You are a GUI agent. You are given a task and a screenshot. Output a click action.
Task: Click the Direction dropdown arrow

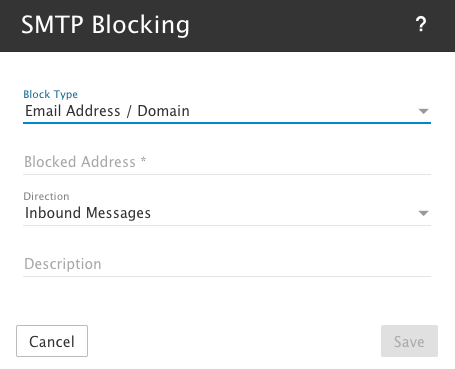(423, 213)
